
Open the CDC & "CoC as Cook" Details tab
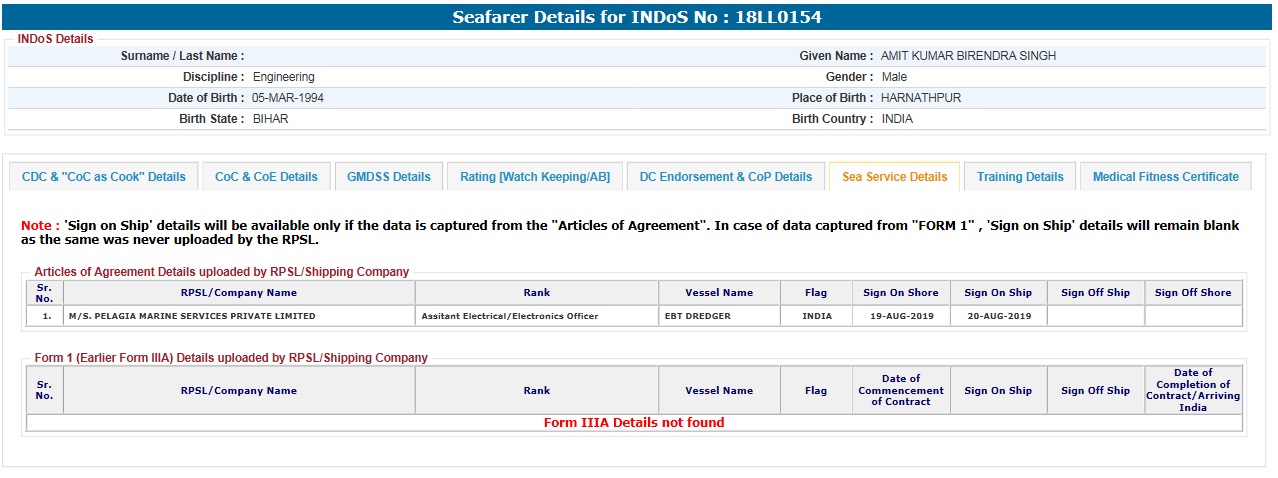(104, 177)
